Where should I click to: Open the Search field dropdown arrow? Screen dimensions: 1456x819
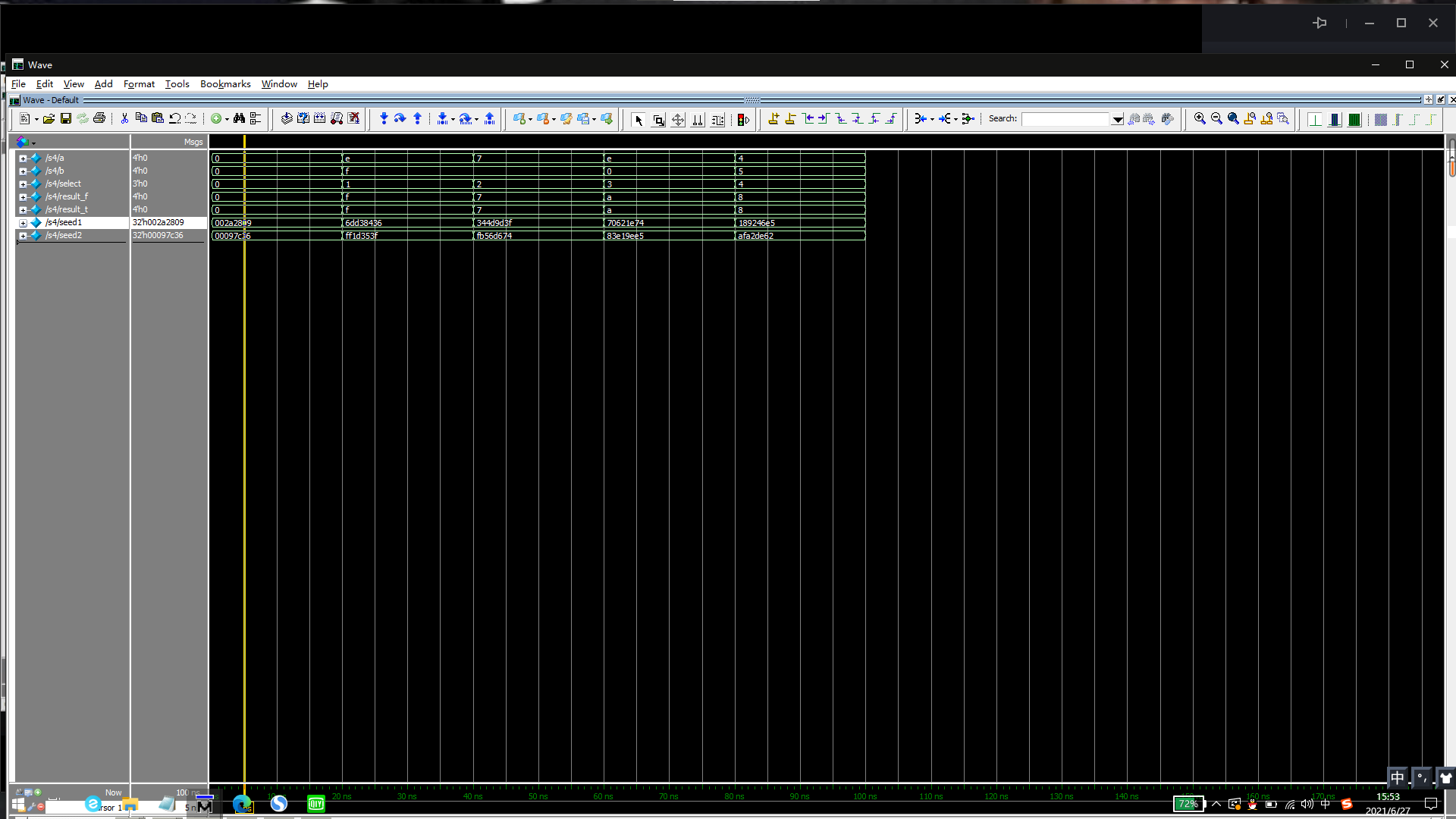1117,119
